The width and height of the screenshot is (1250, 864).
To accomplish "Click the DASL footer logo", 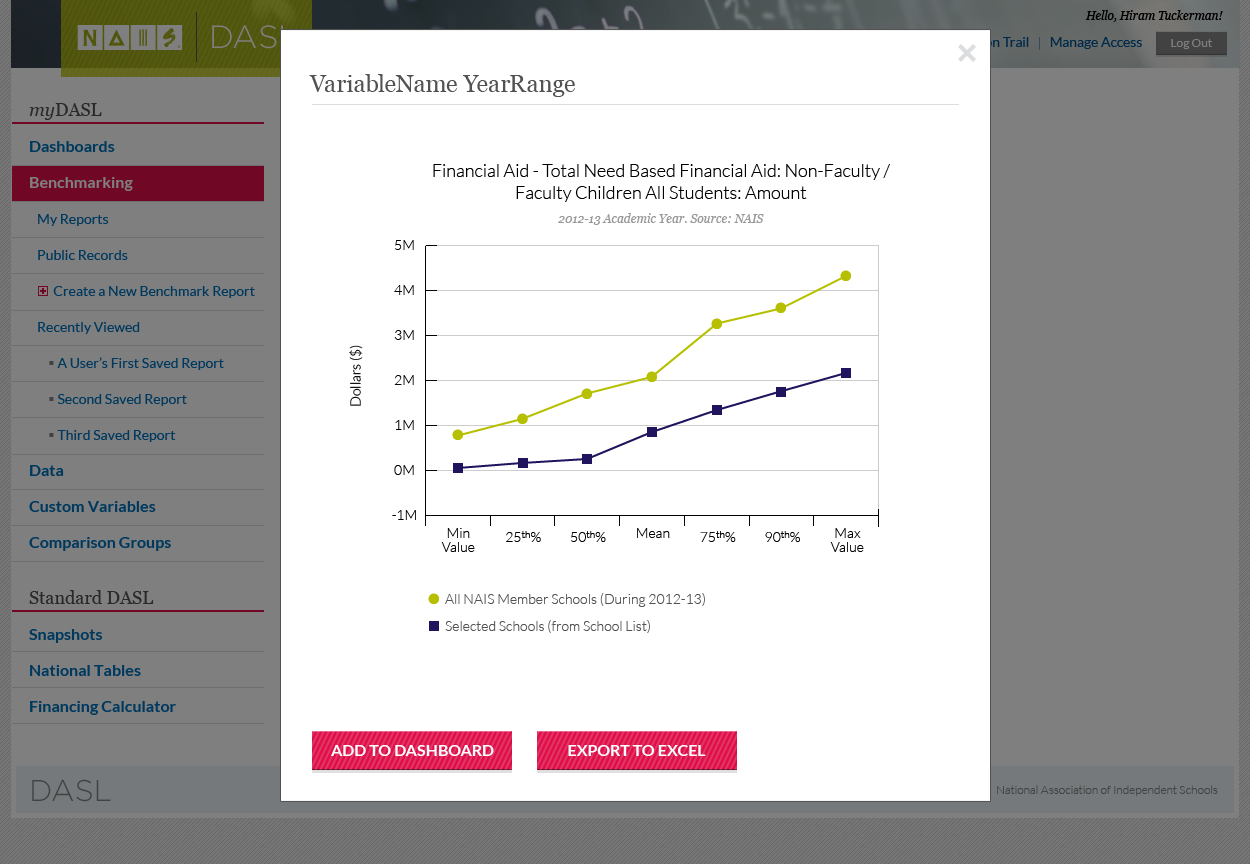I will point(71,791).
